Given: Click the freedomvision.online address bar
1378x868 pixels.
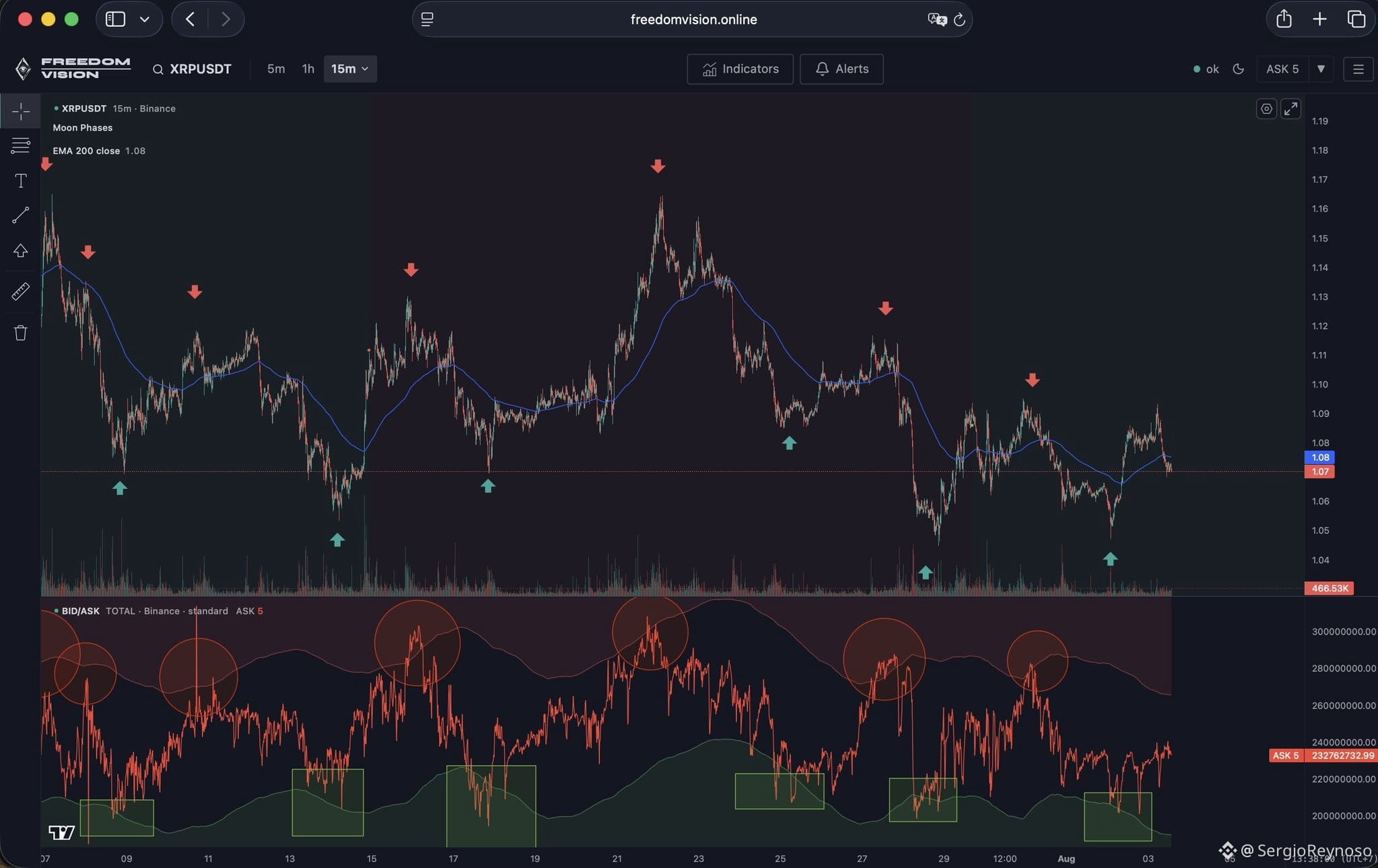Looking at the screenshot, I should click(x=693, y=20).
